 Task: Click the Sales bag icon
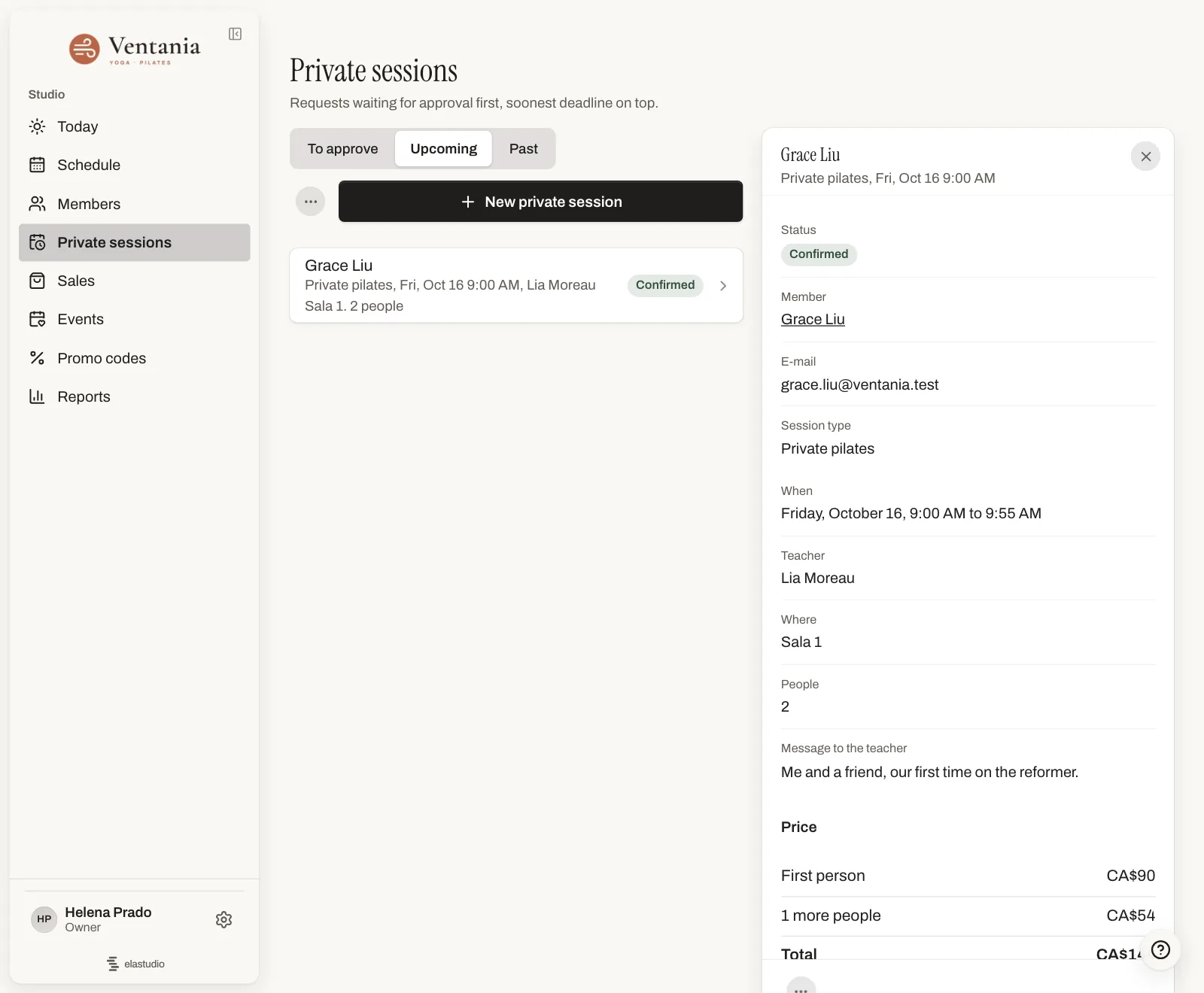[37, 281]
